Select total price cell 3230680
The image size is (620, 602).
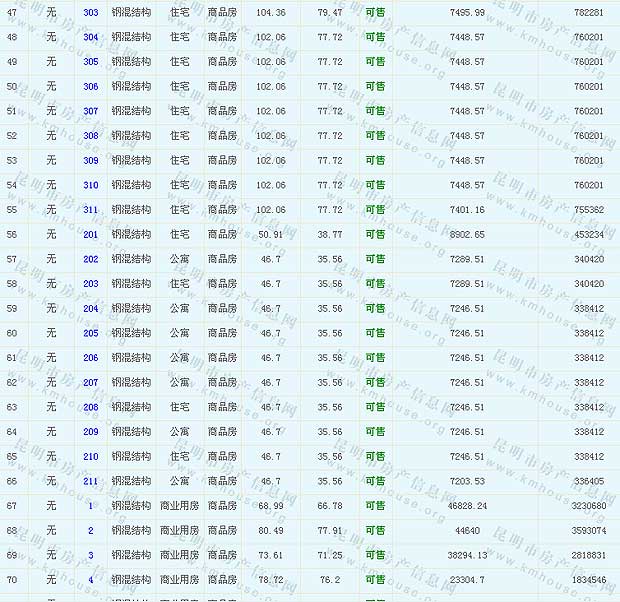pos(585,506)
